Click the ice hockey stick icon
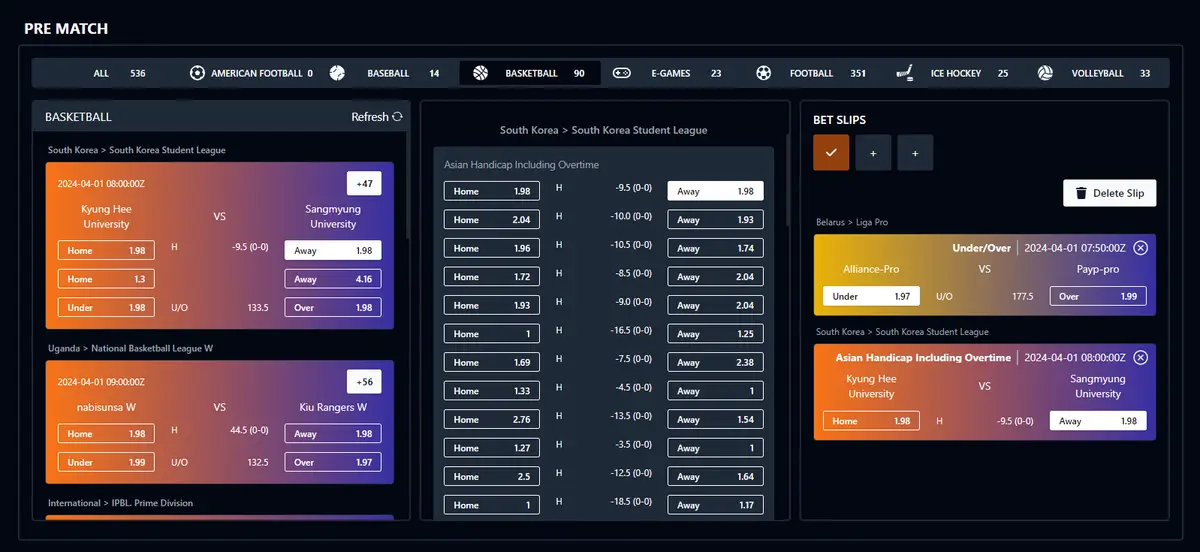1200x552 pixels. pos(905,73)
